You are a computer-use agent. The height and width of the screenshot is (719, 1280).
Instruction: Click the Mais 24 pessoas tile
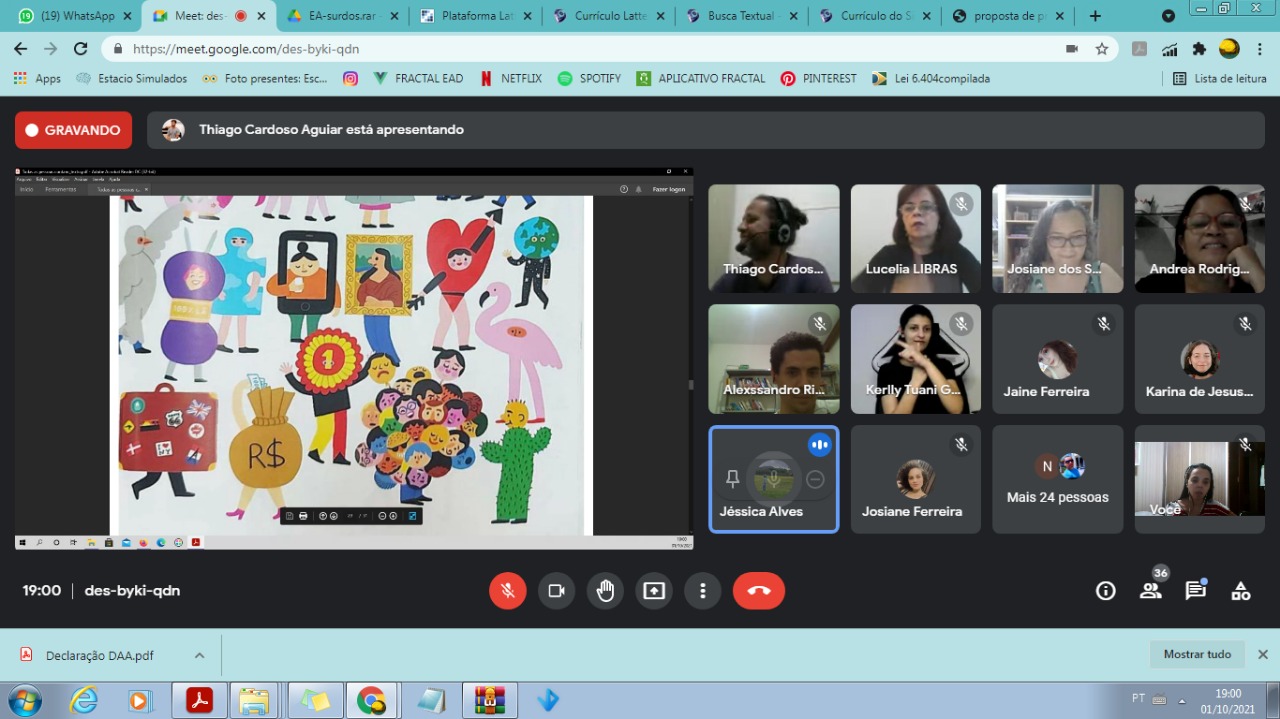coord(1057,480)
